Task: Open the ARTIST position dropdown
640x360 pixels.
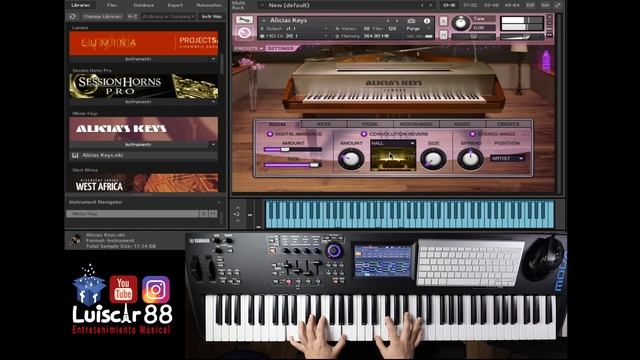Action: 507,158
